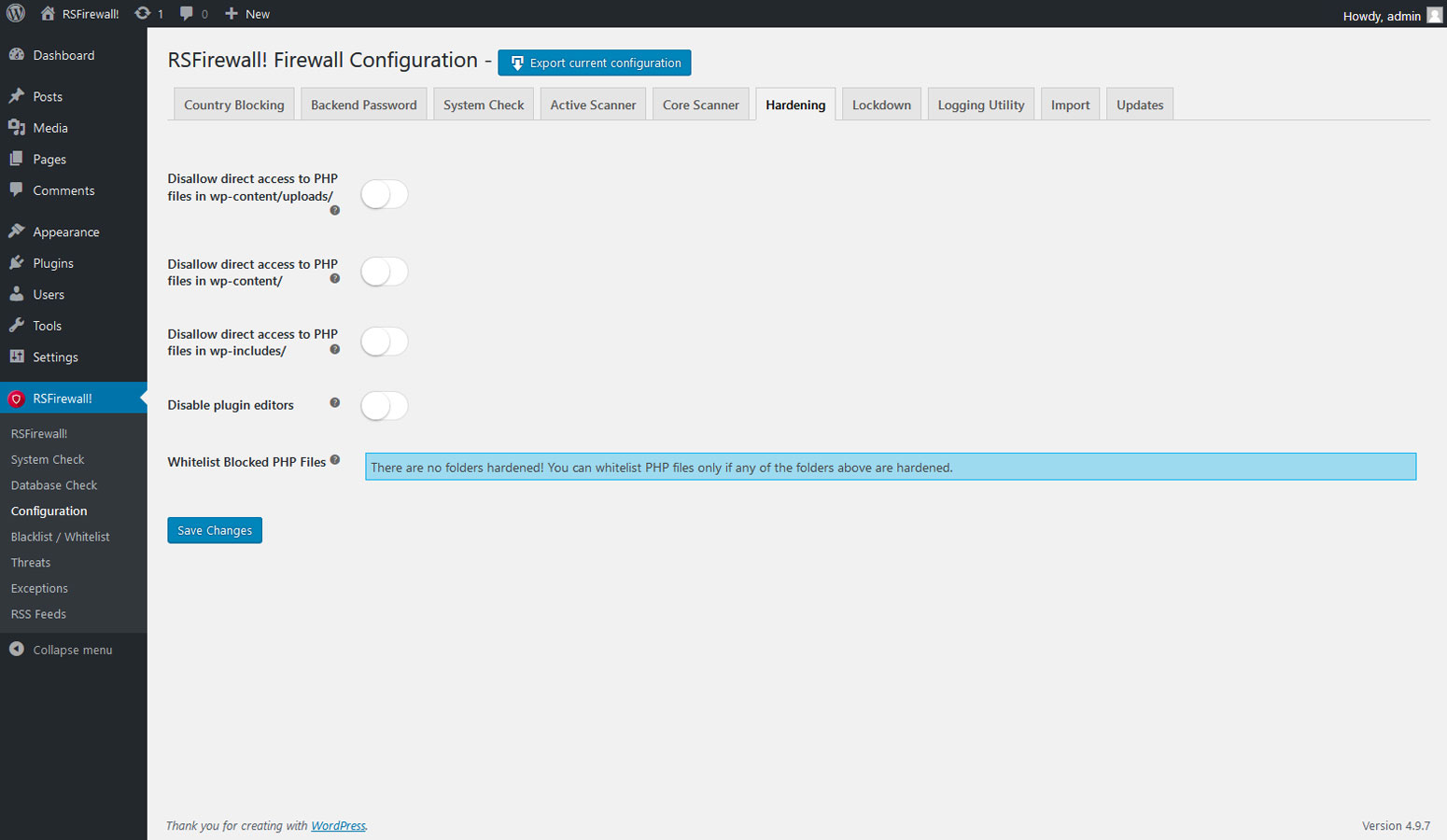Click 'Version 4.9.7' footer text
Screen dimensions: 1447x840
point(1396,826)
